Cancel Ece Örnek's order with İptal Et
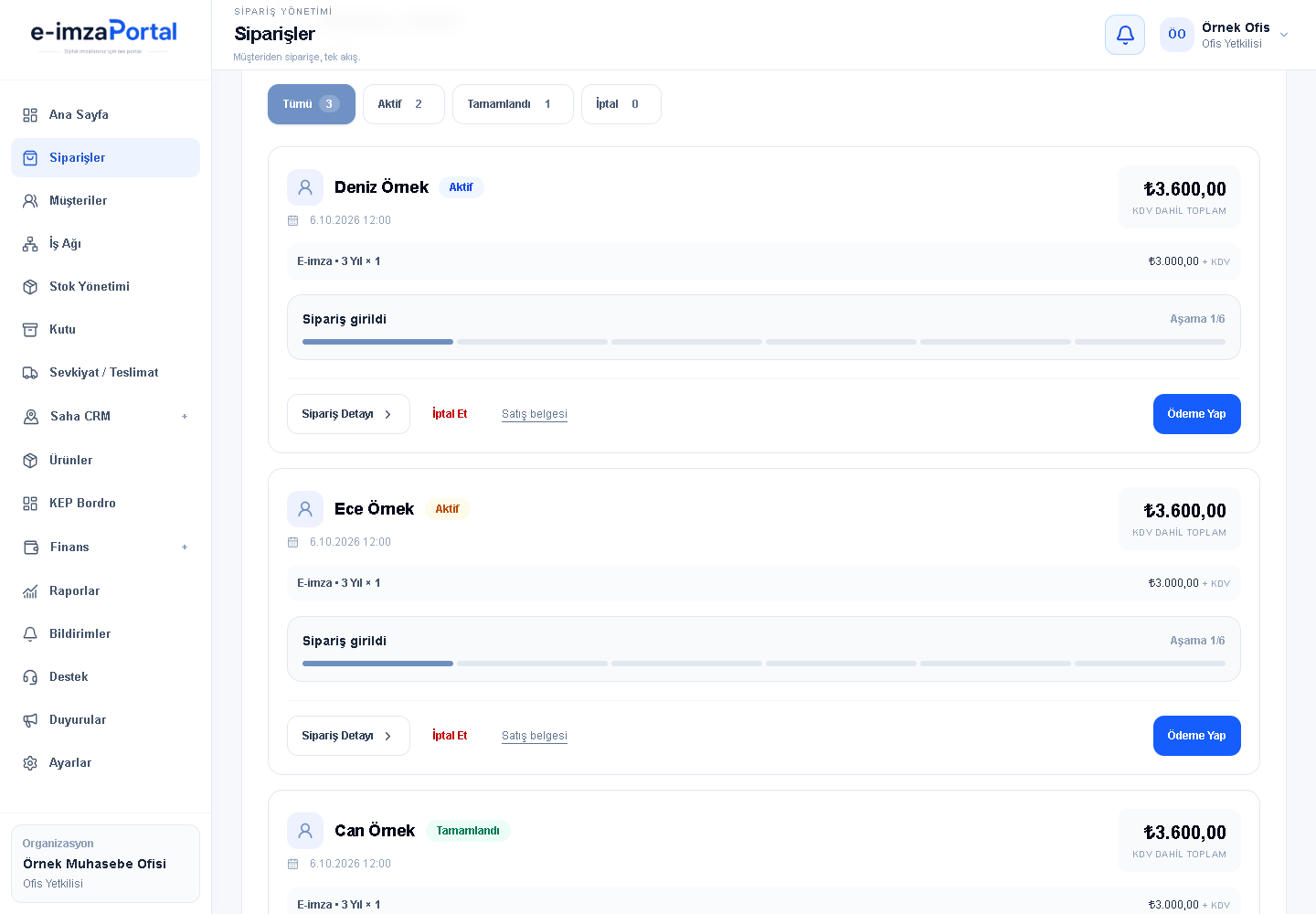 [450, 736]
